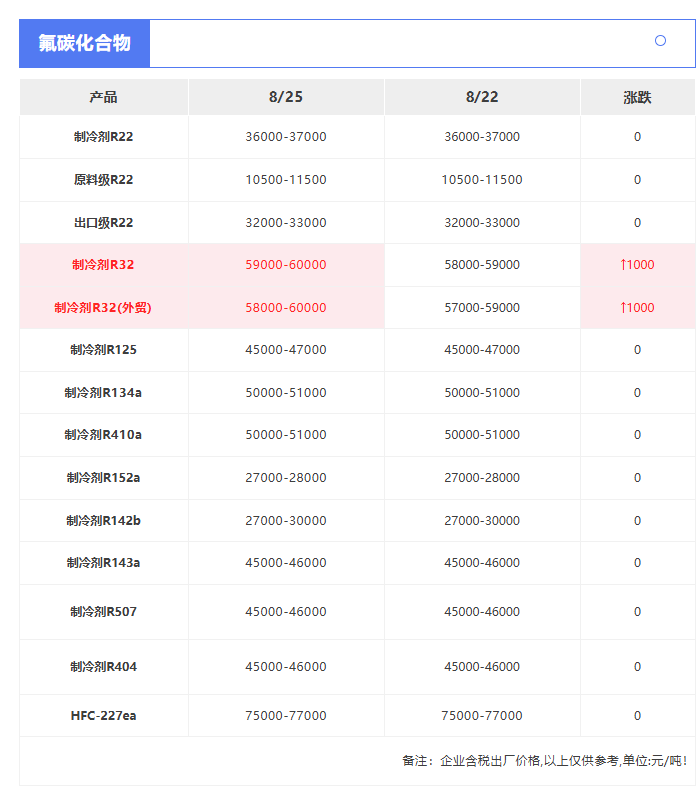This screenshot has height=786, width=696.
Task: Click the 制冷剂R125 product name
Action: pyautogui.click(x=103, y=349)
